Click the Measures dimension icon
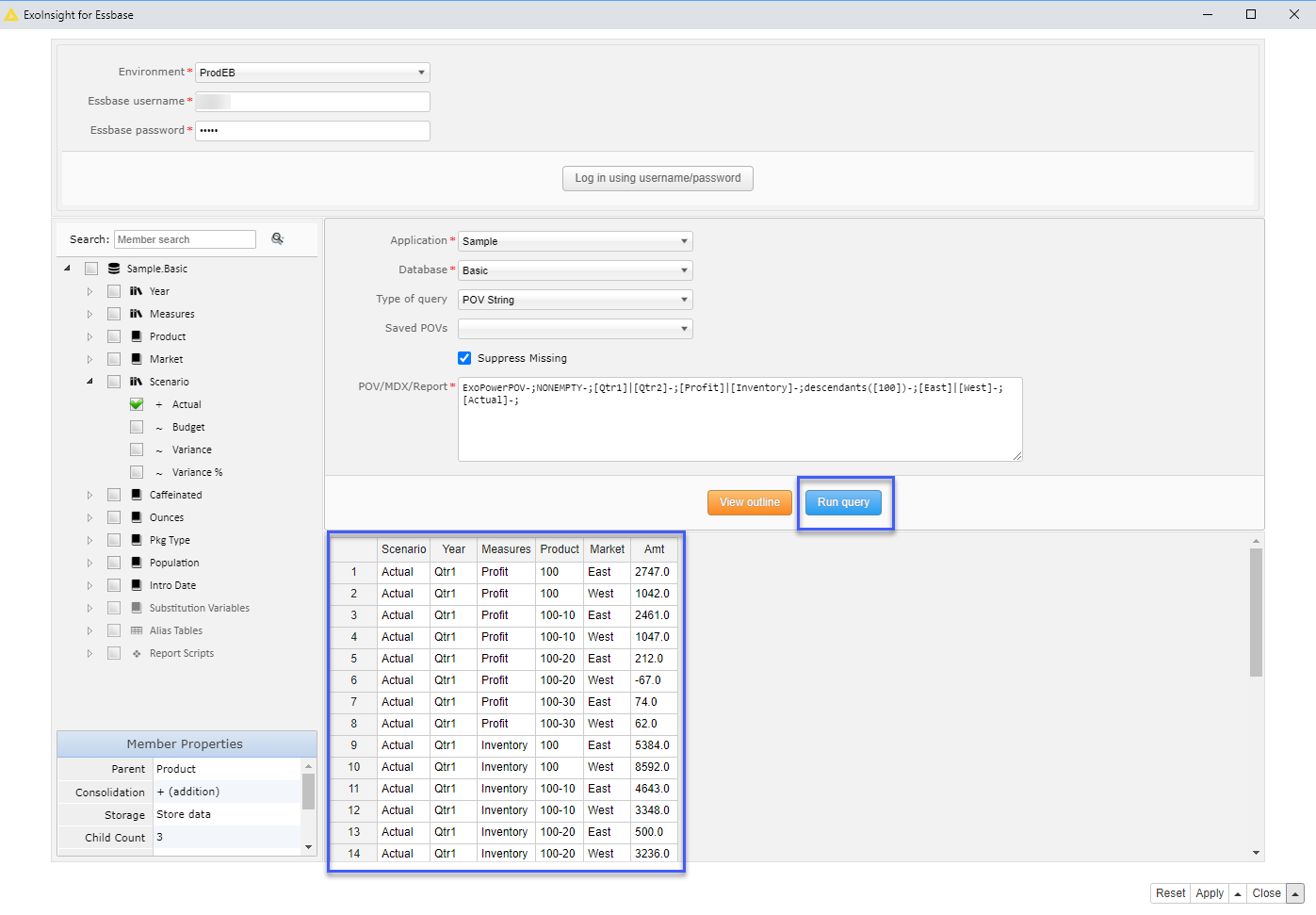This screenshot has height=915, width=1316. tap(137, 314)
